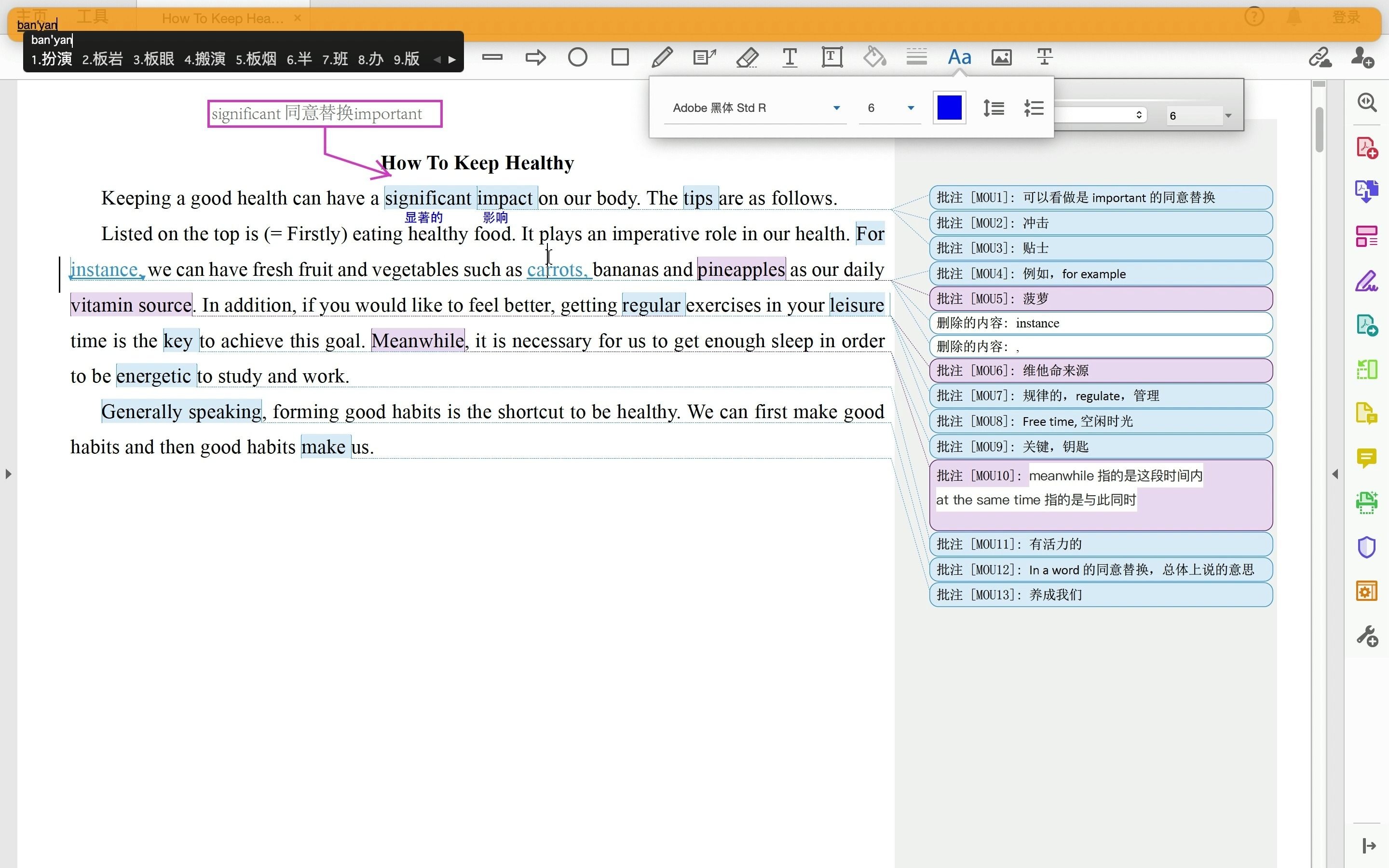
Task: Open the paragraph spacing option
Action: 1034,108
